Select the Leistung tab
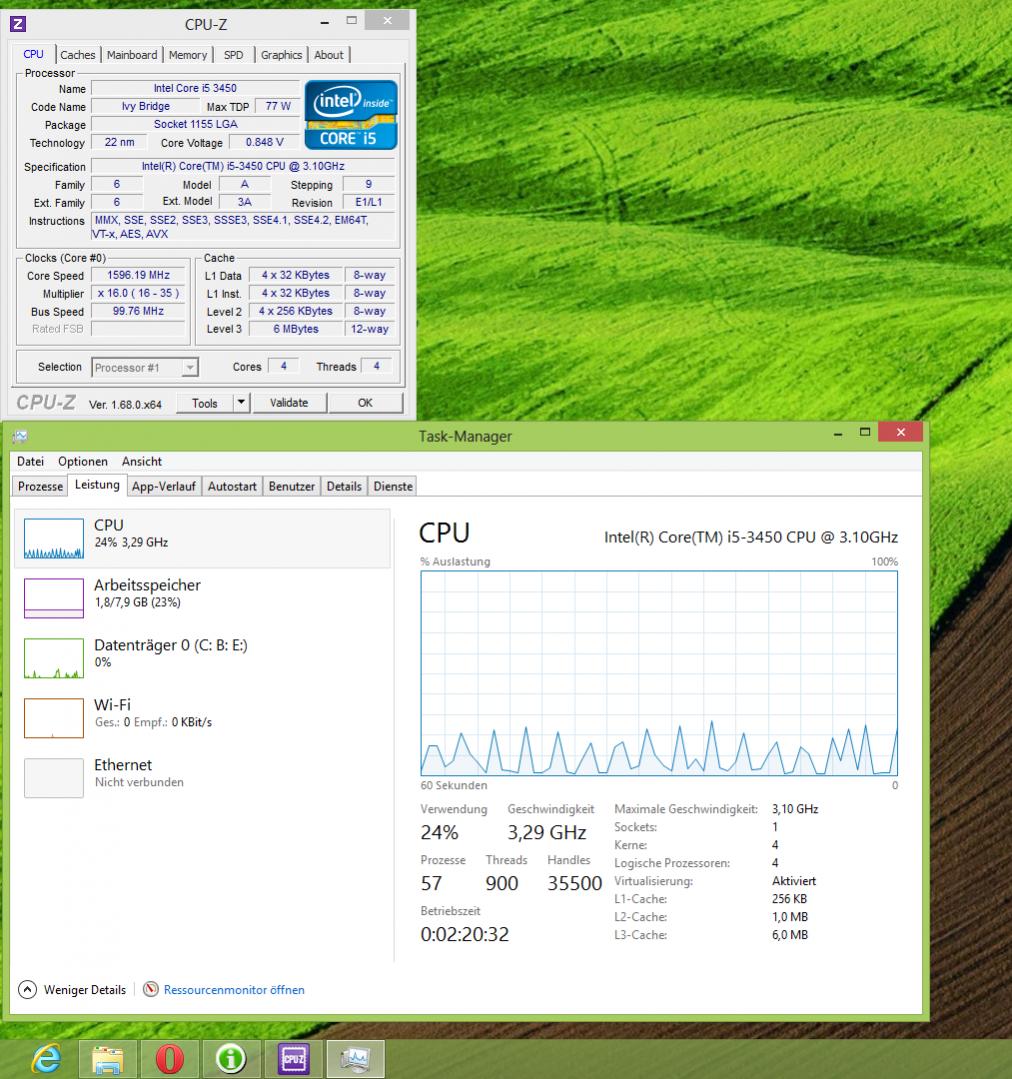This screenshot has height=1079, width=1012. pyautogui.click(x=97, y=484)
